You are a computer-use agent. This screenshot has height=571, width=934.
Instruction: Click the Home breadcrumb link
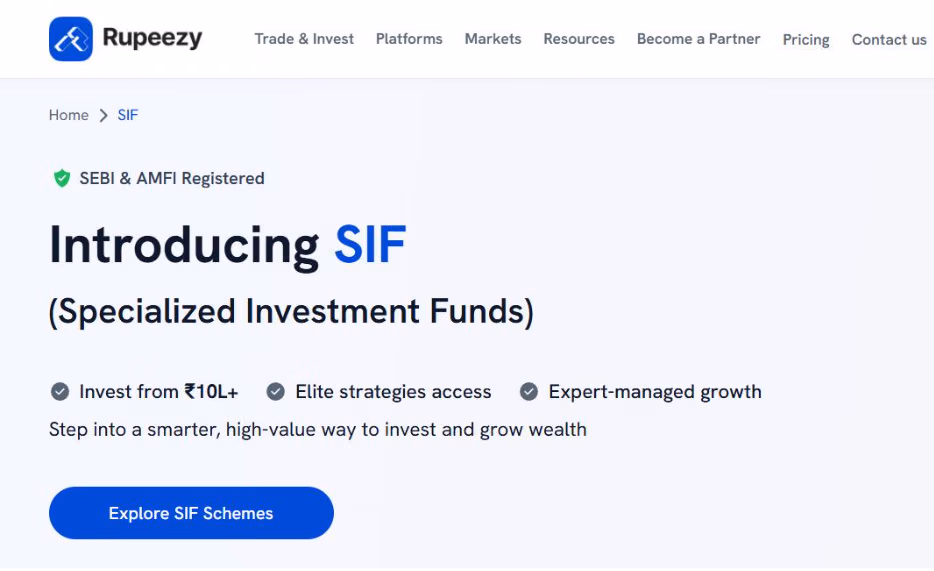[x=69, y=116]
